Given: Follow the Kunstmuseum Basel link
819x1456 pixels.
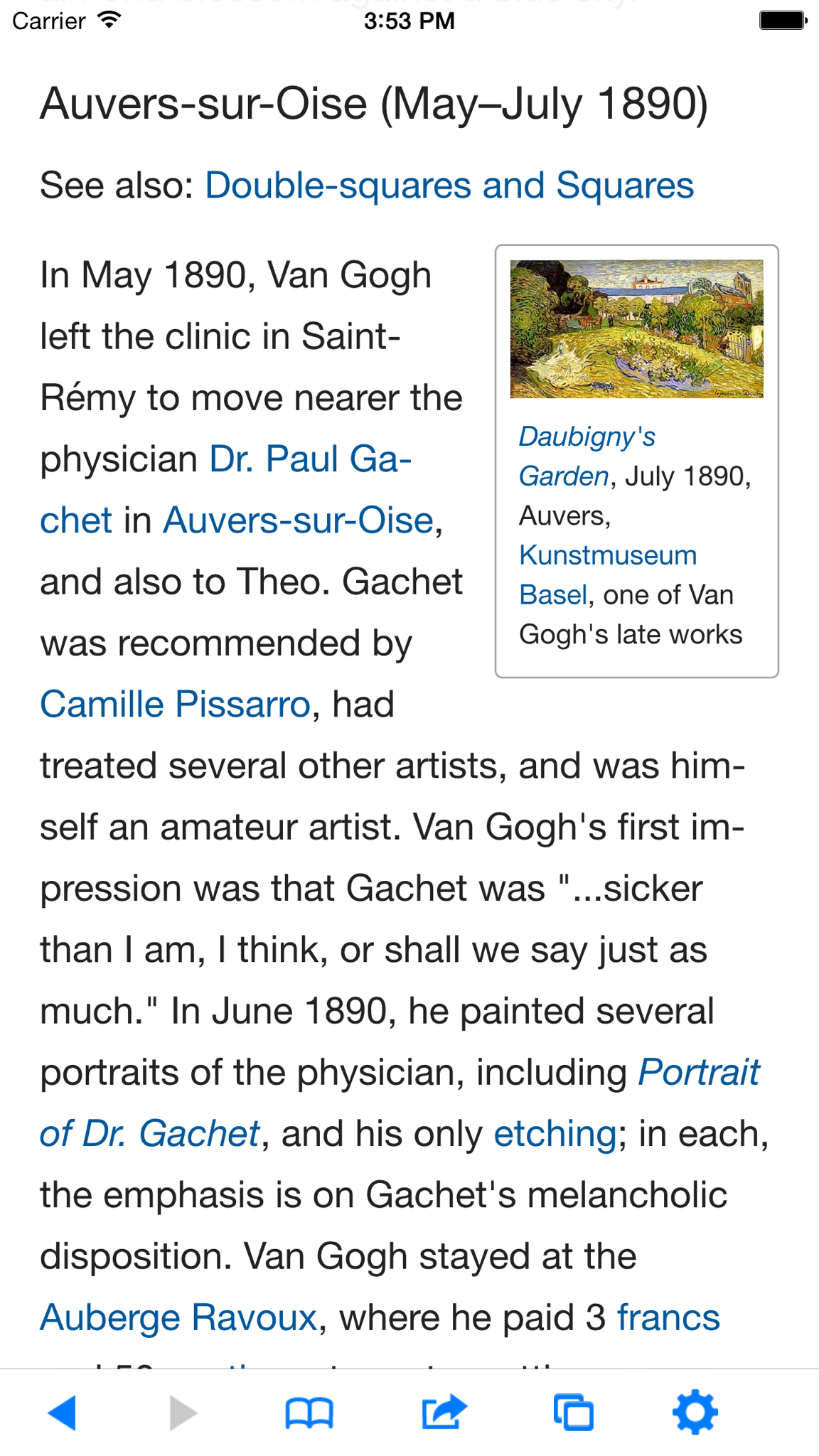Looking at the screenshot, I should (x=608, y=574).
